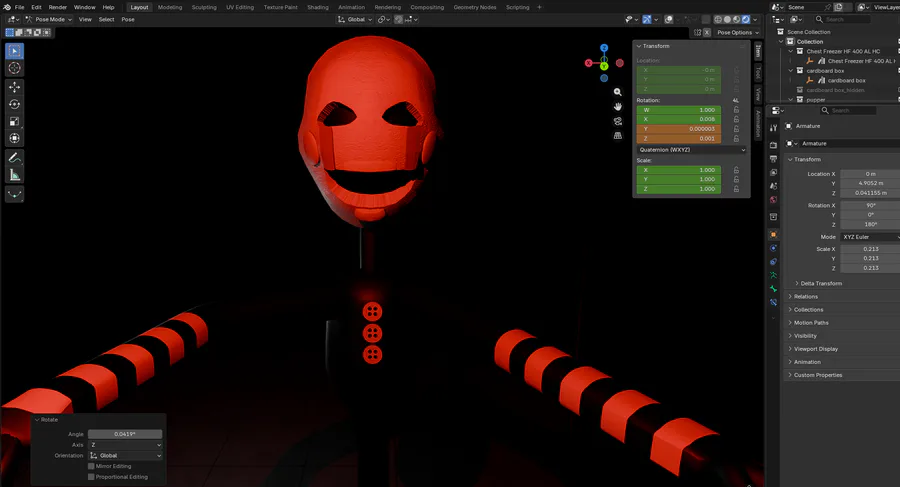The height and width of the screenshot is (487, 900).
Task: Click the zoom magnifier viewport icon
Action: point(618,92)
